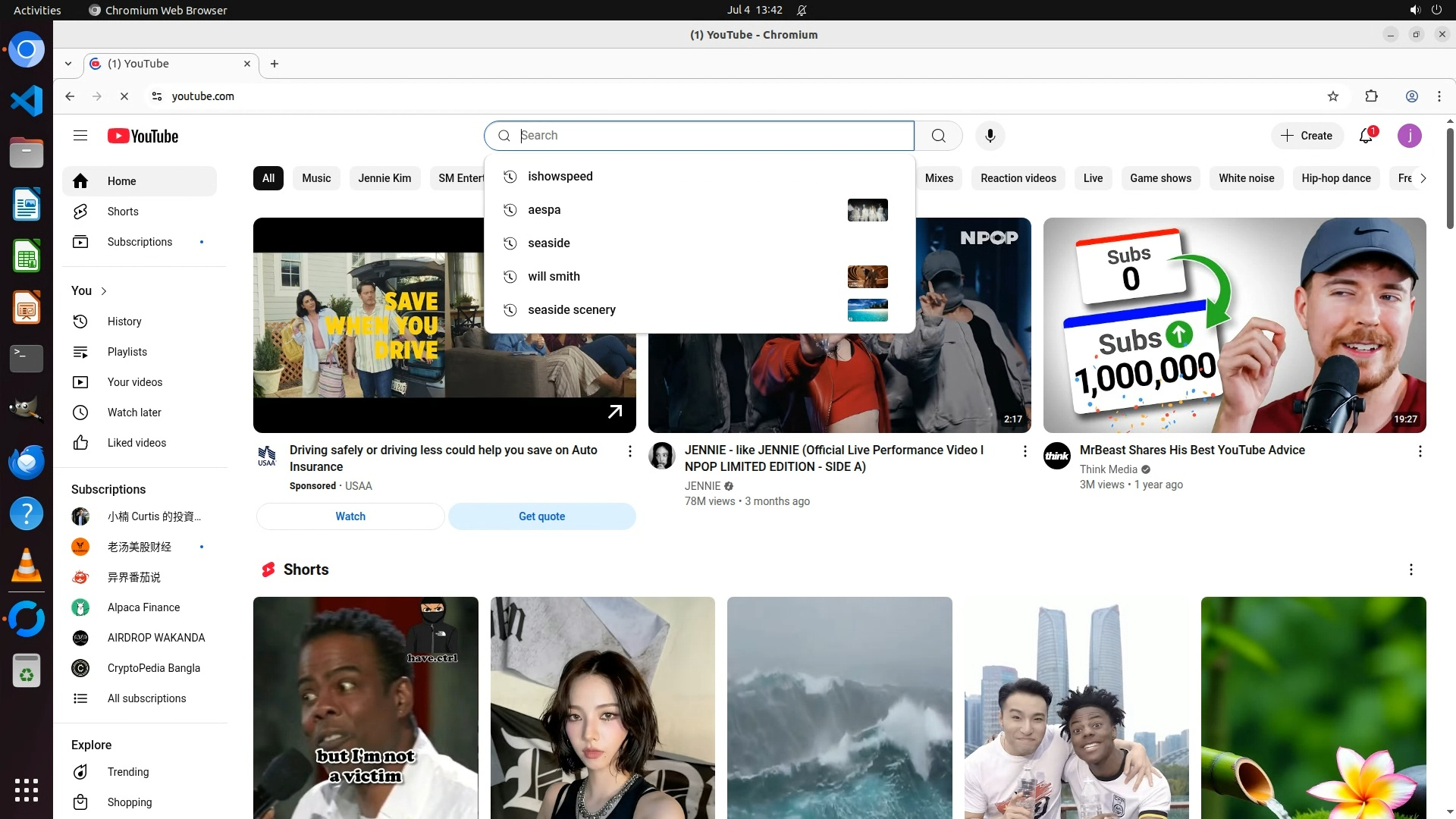1456x819 pixels.
Task: Open the MrBeast YouTube Advice video thumbnail
Action: (1234, 325)
